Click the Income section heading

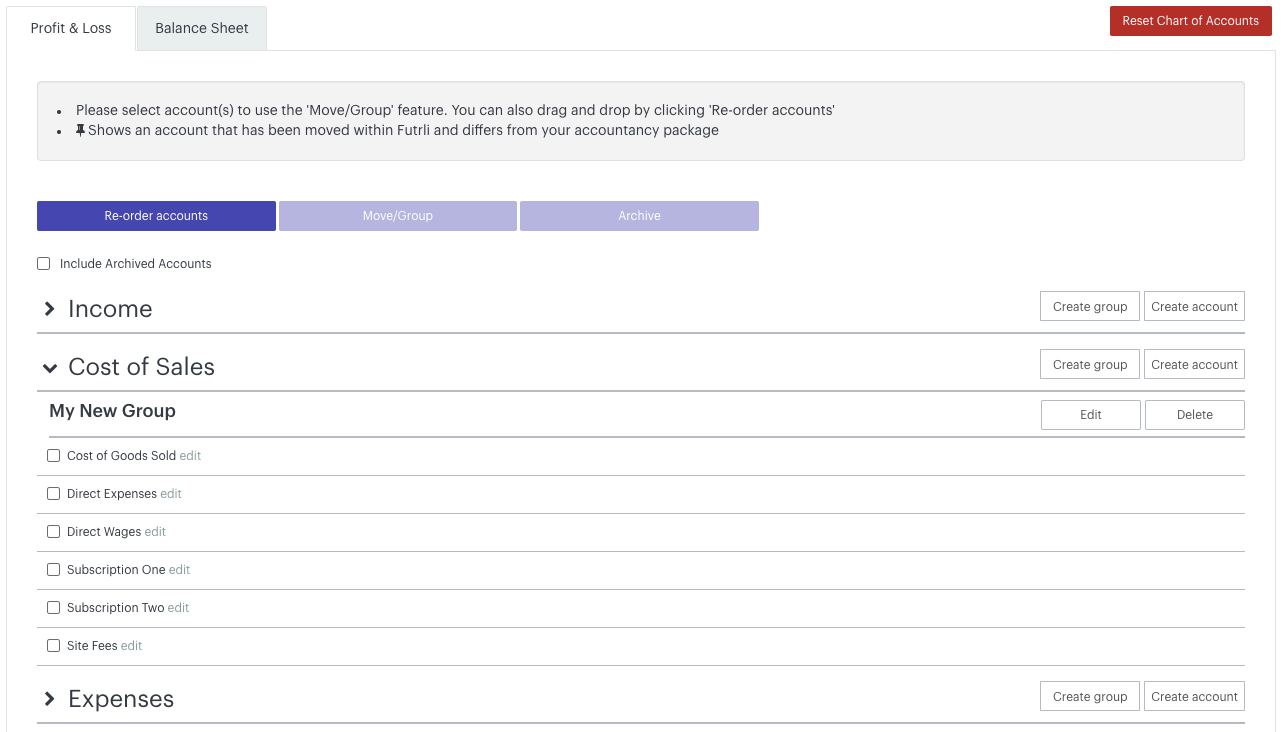click(110, 309)
